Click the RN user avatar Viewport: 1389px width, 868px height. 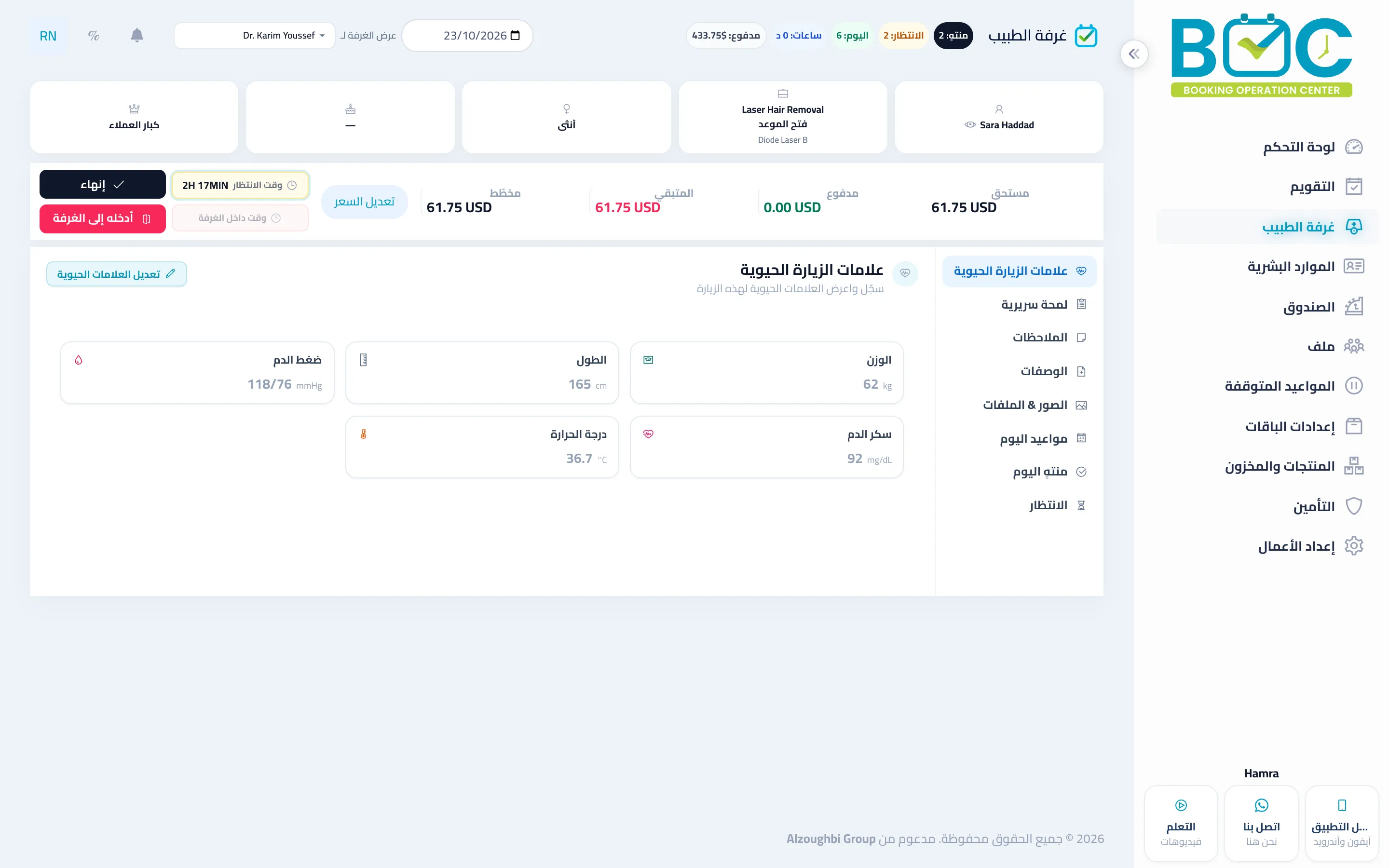pos(48,36)
